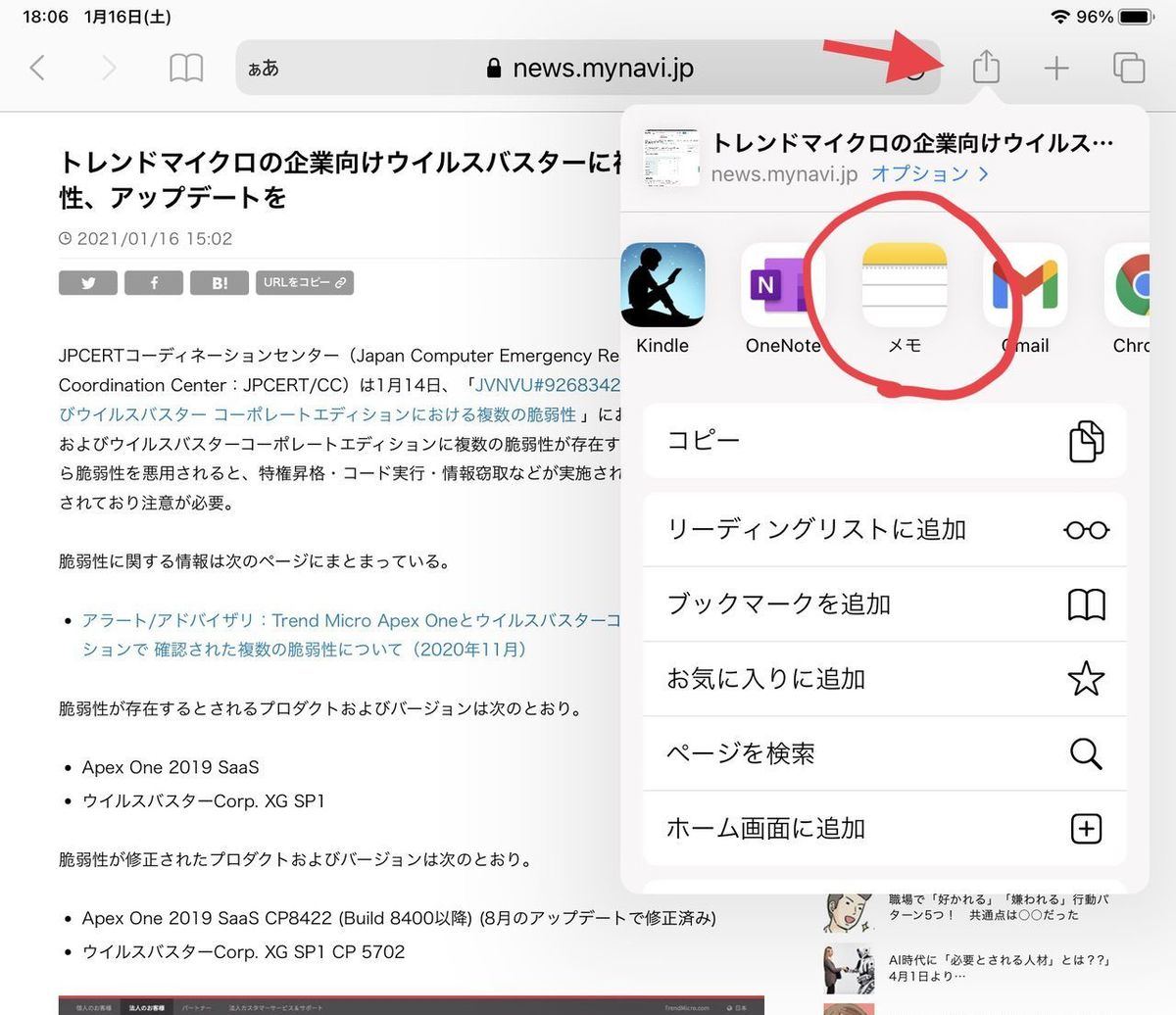1176x1015 pixels.
Task: Choose リーディングリストに追加
Action: 885,529
